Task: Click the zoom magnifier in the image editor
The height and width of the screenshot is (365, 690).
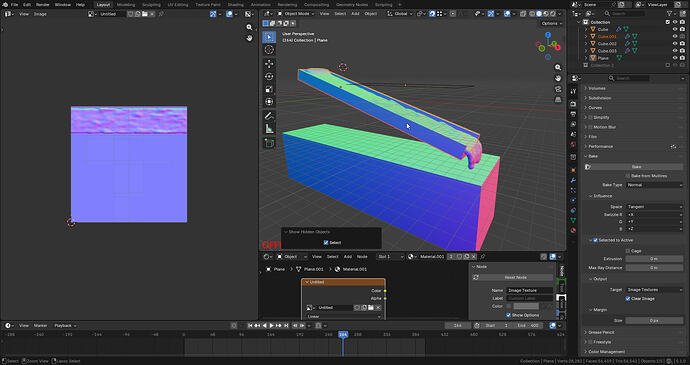Action: 250,27
